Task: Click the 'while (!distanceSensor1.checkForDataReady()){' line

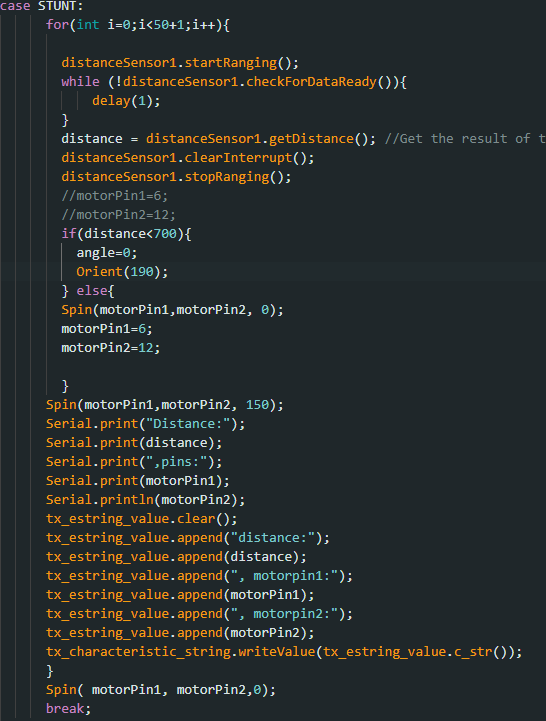Action: (x=234, y=82)
